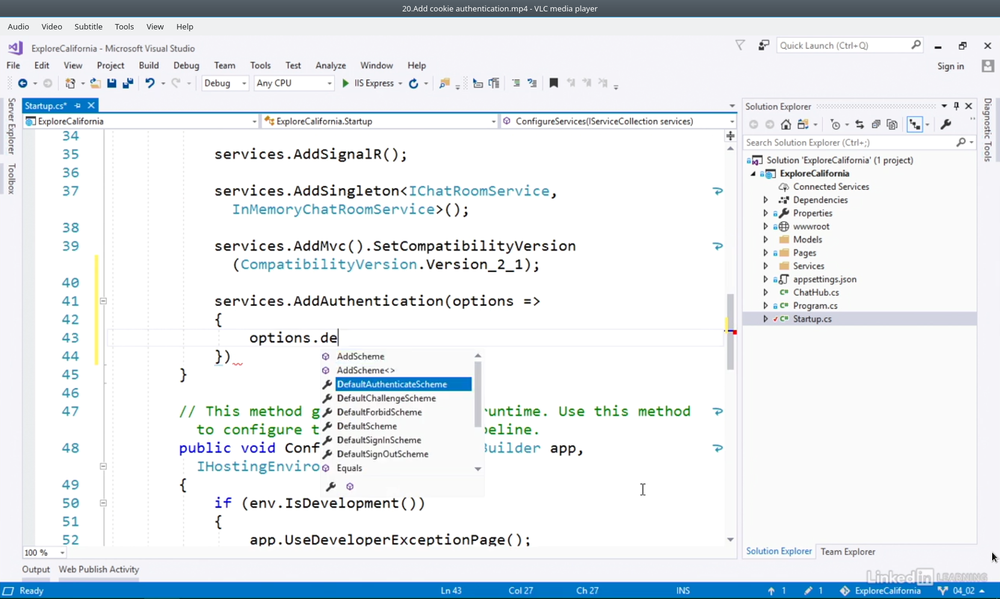The image size is (1000, 599).
Task: Expand the Models folder node
Action: (x=766, y=240)
